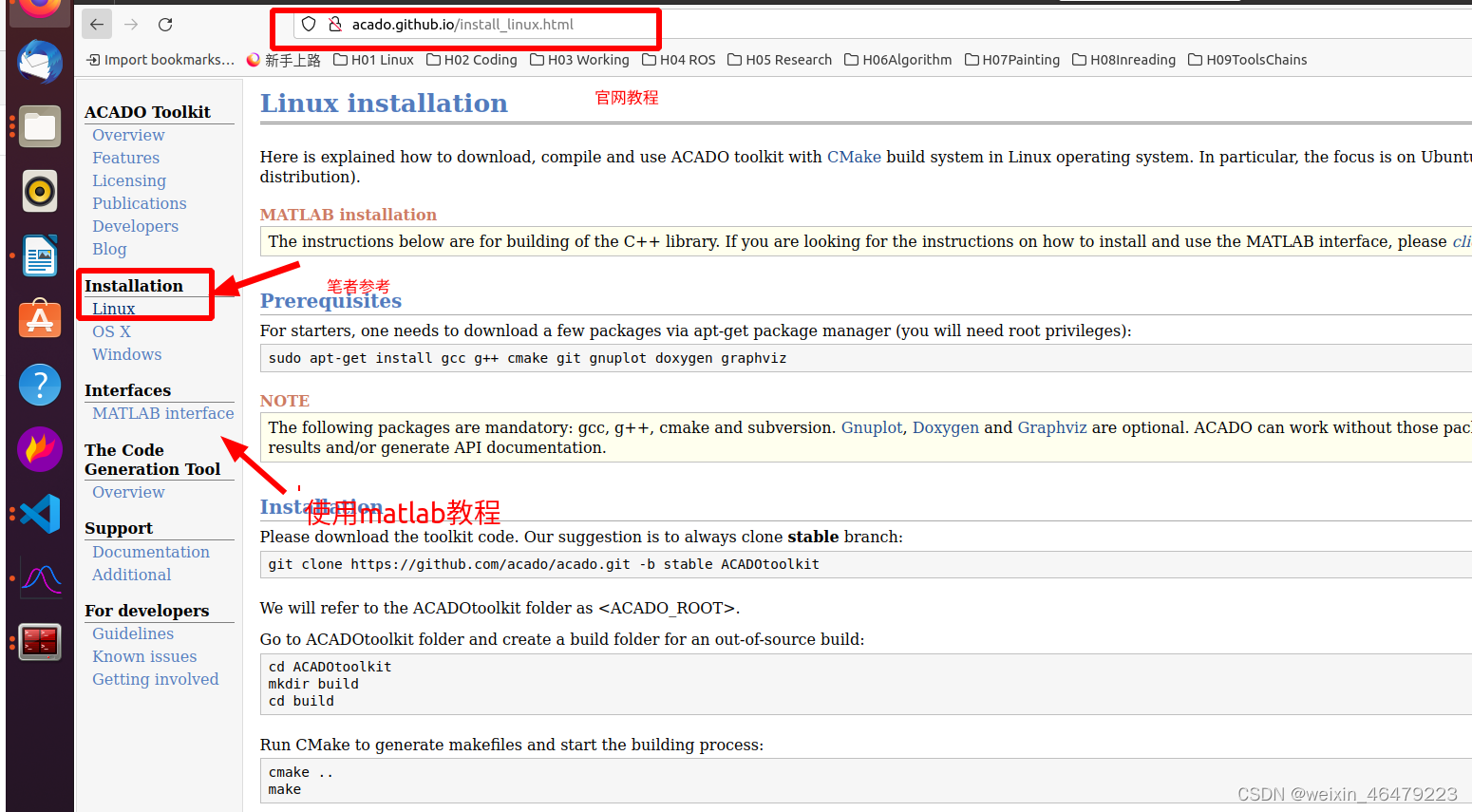Open the Known issues link
The image size is (1472, 812).
144,656
